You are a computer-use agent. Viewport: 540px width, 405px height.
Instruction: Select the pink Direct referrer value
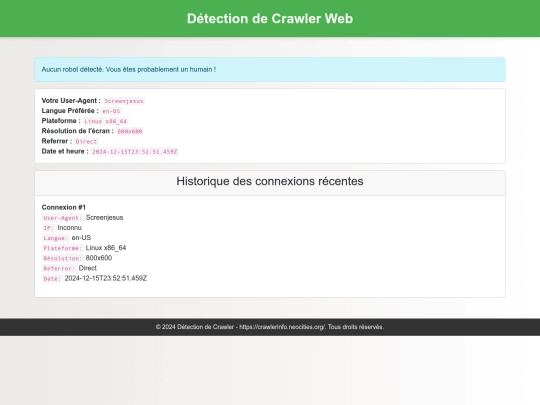[86, 142]
